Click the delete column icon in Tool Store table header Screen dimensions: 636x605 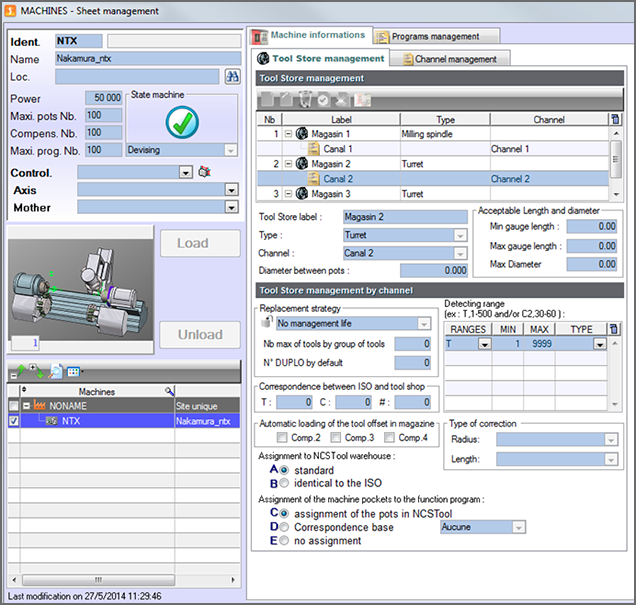[x=615, y=119]
